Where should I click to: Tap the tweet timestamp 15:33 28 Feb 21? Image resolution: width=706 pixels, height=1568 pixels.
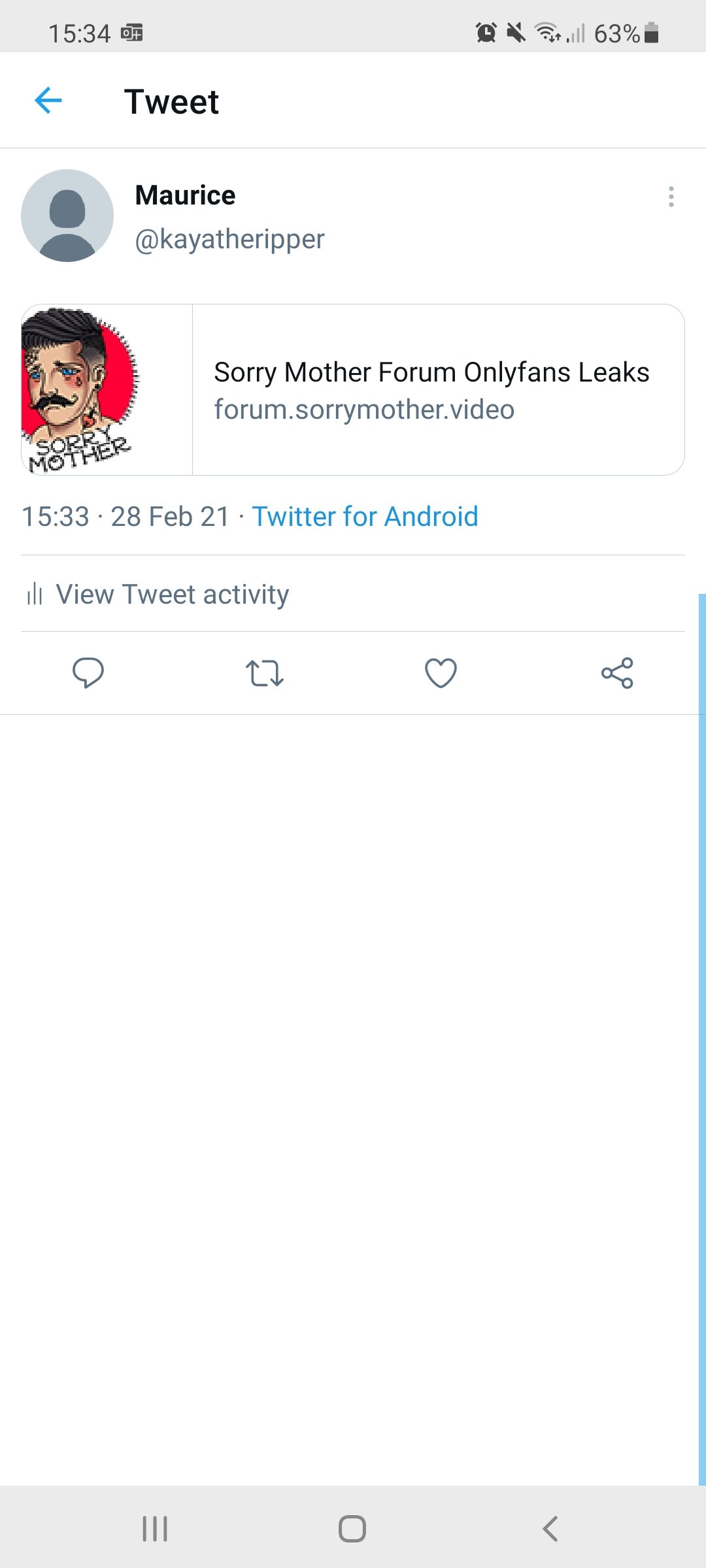click(127, 516)
